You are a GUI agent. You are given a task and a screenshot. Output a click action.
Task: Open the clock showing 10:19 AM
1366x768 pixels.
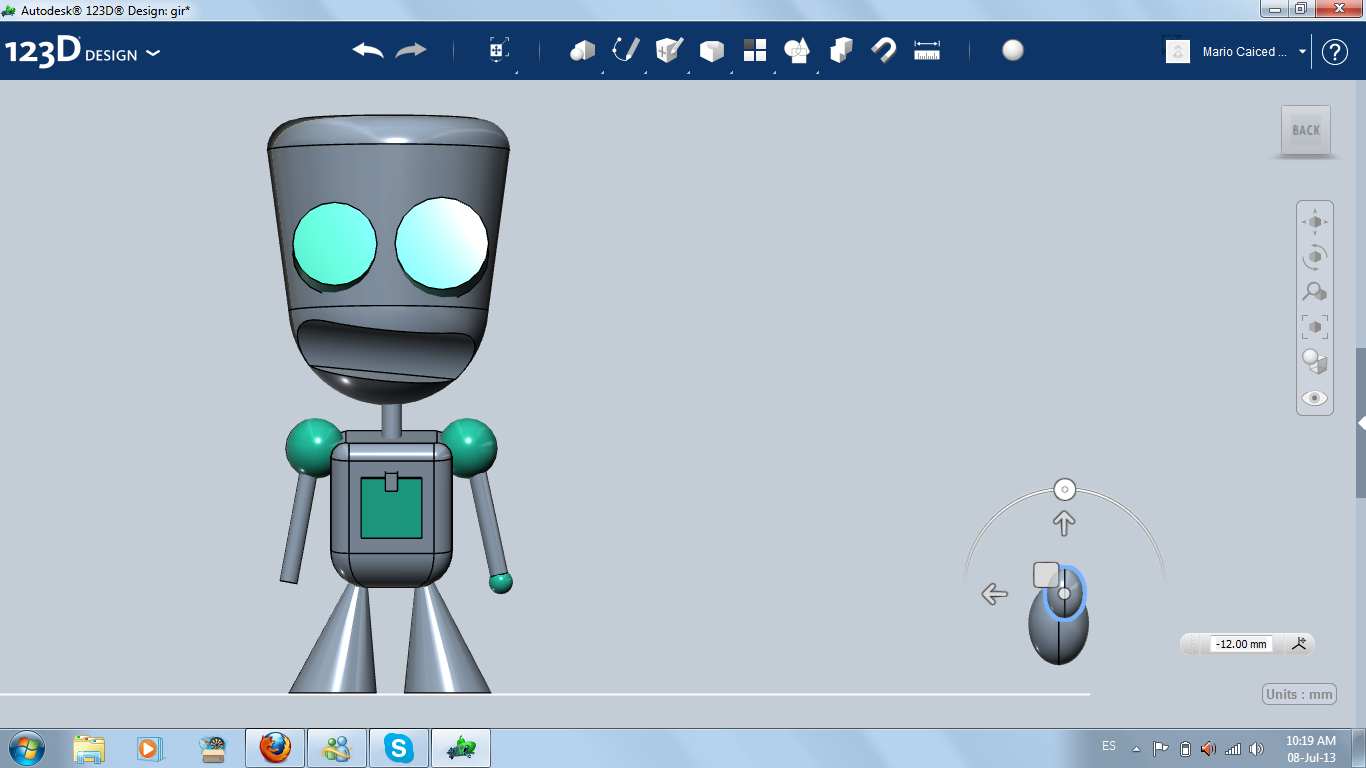[1311, 748]
